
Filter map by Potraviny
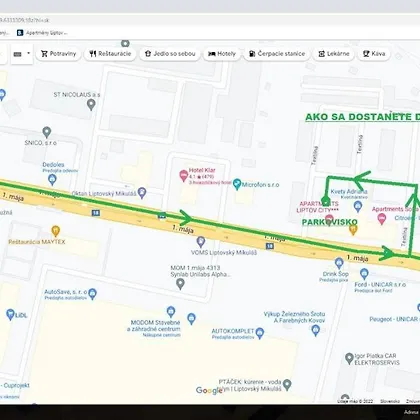click(58, 54)
